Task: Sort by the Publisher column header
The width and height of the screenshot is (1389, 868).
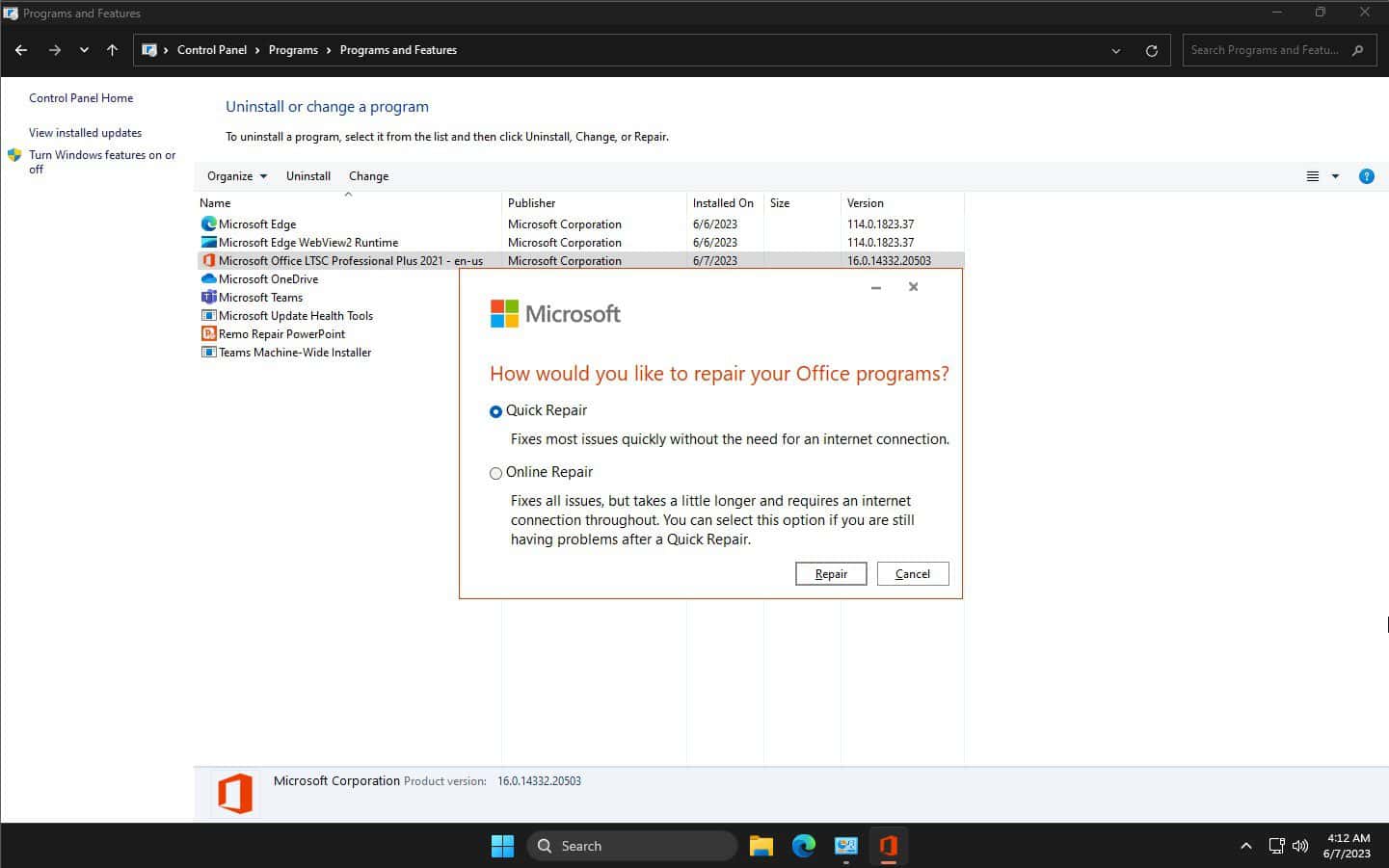Action: [594, 203]
